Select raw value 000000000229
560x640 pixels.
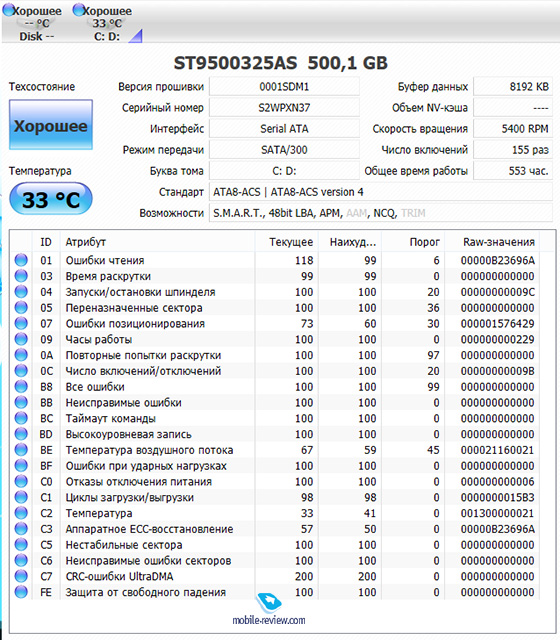(498, 340)
